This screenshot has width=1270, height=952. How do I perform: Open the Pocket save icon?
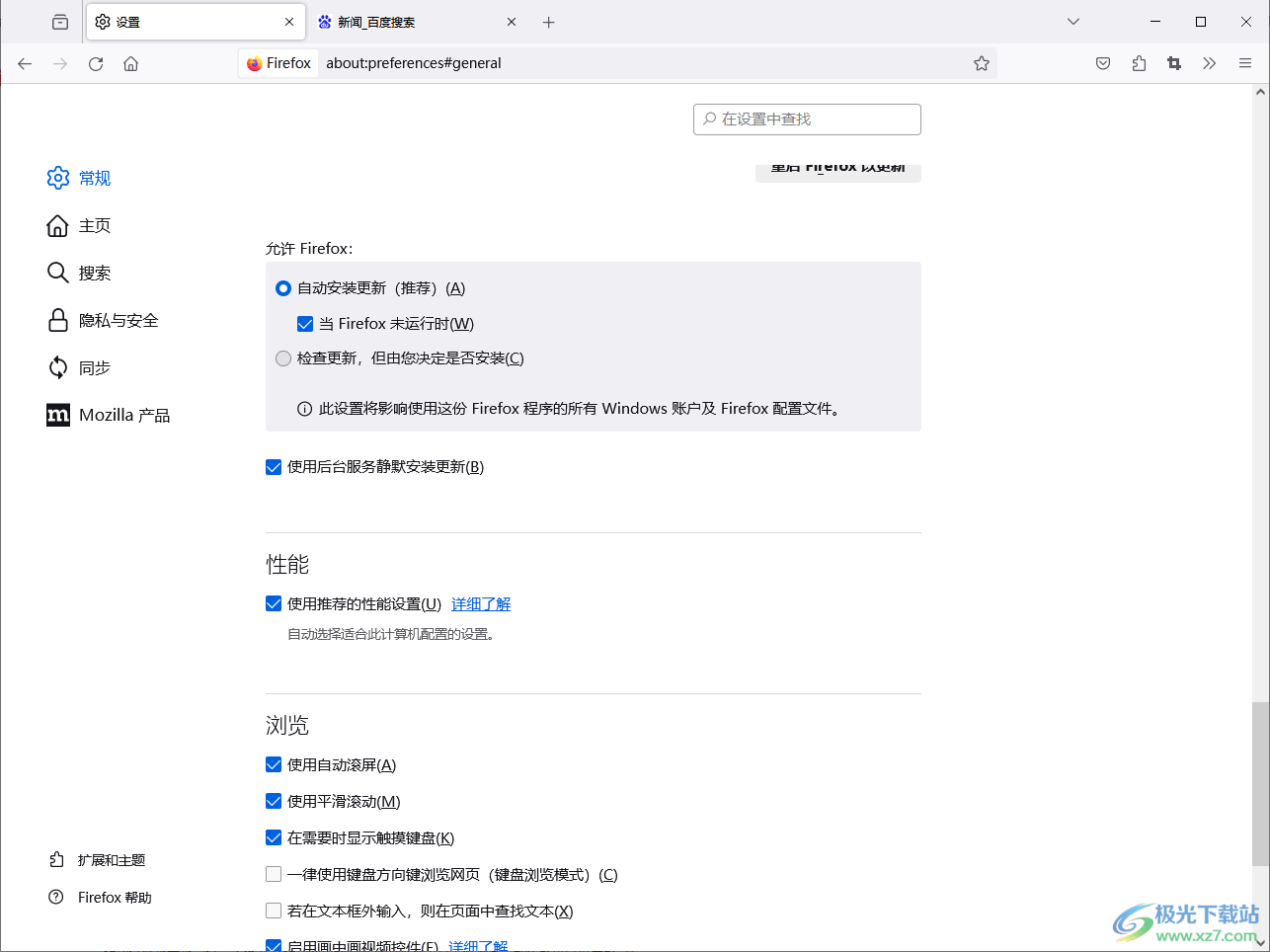click(1103, 63)
